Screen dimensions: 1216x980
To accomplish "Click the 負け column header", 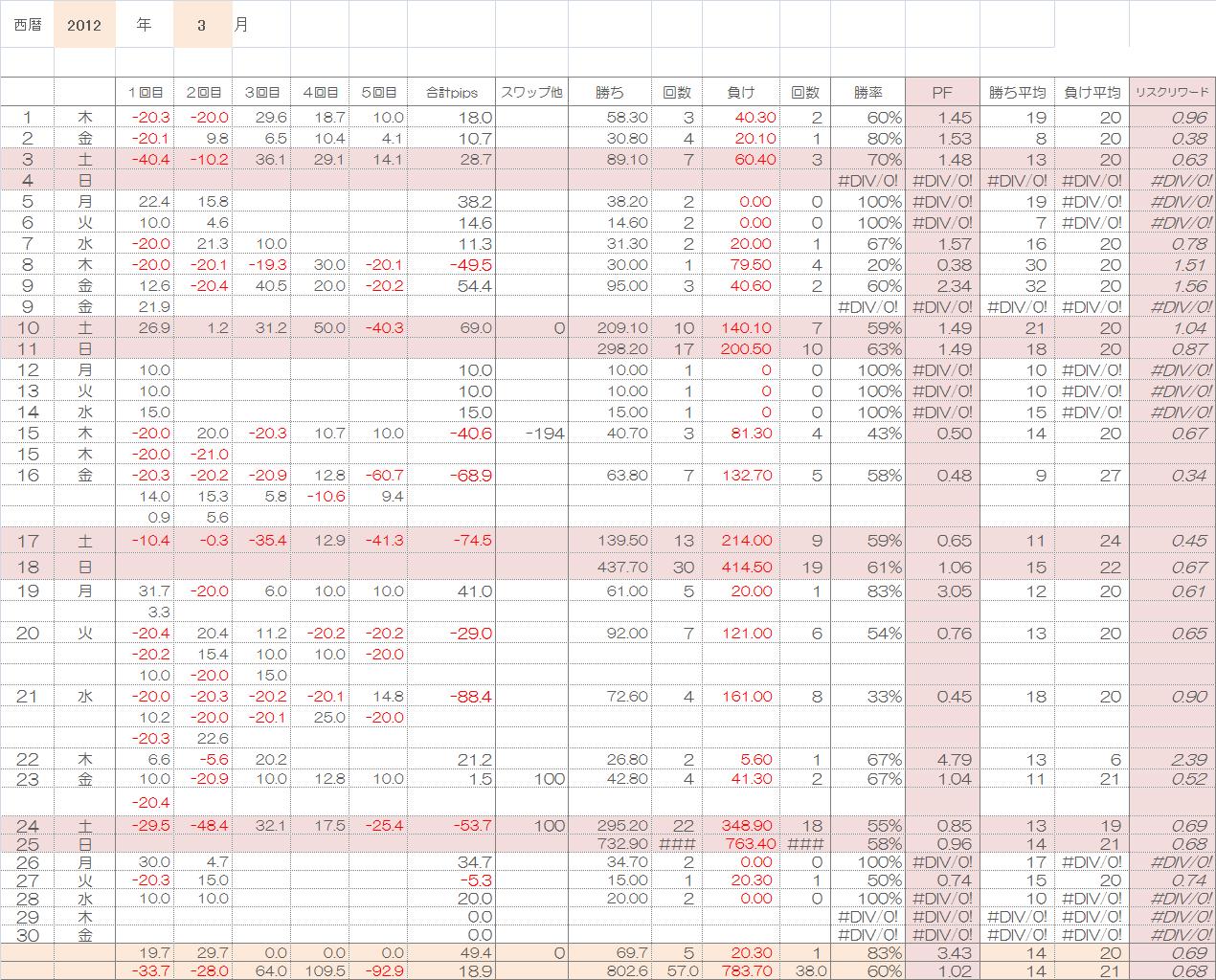I will click(741, 93).
